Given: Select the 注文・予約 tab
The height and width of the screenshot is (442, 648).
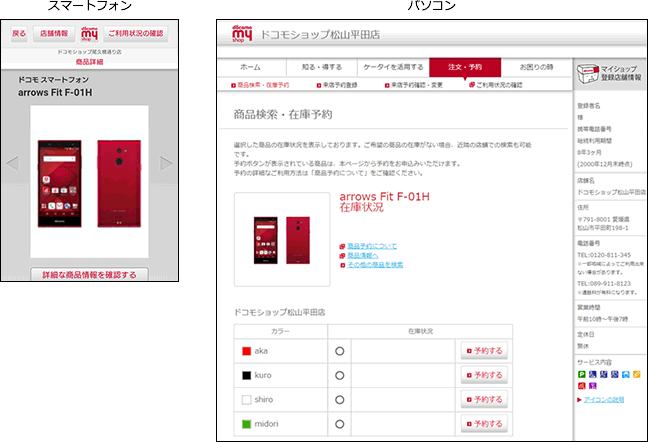Looking at the screenshot, I should coord(465,67).
